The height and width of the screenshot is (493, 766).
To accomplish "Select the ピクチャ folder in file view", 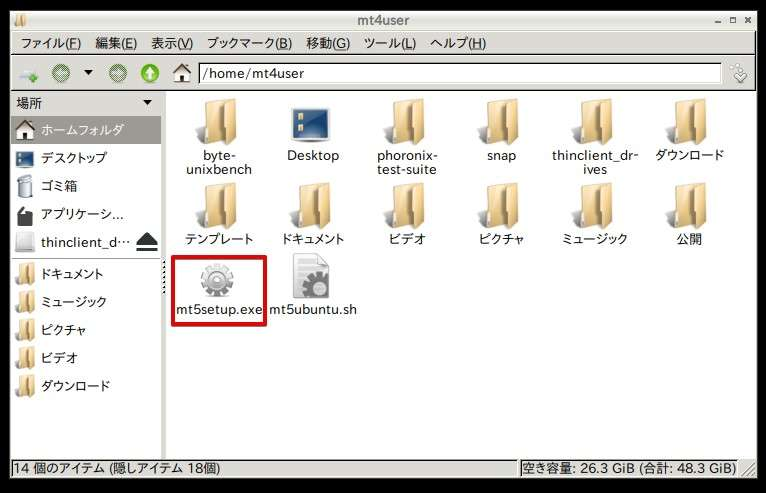I will pyautogui.click(x=501, y=214).
